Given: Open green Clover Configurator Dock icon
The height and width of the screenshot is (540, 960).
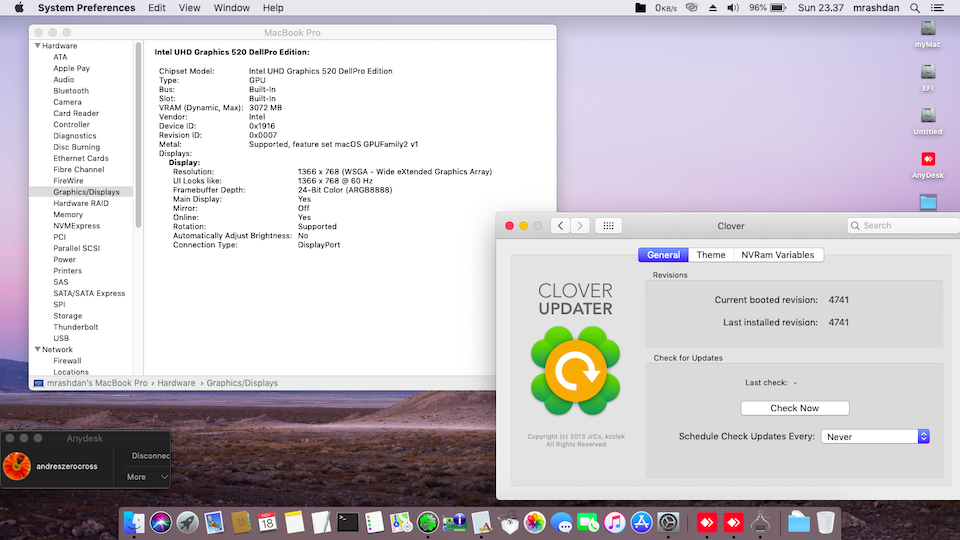Looking at the screenshot, I should pos(428,522).
